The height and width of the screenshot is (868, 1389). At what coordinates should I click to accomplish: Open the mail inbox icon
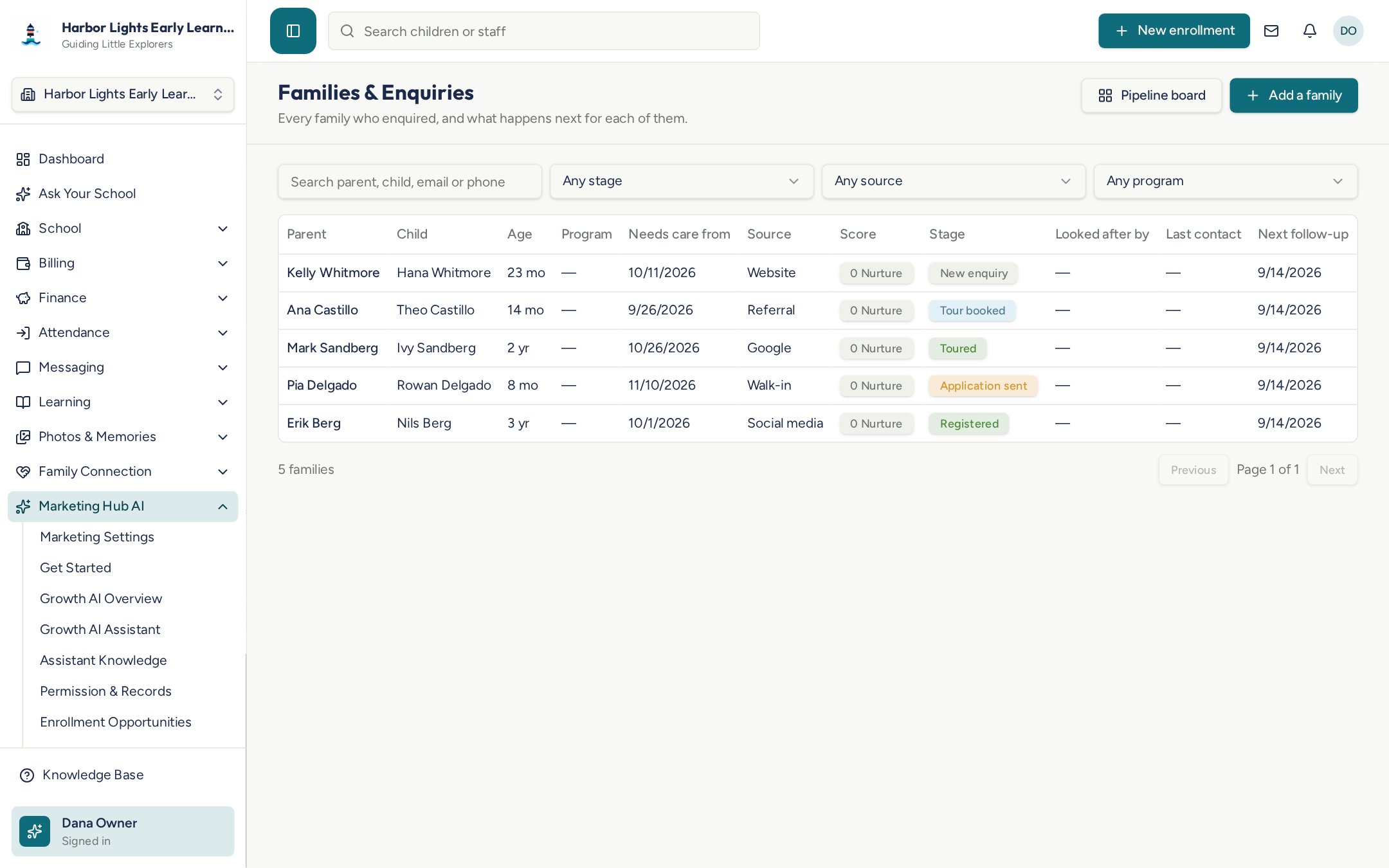pos(1271,31)
